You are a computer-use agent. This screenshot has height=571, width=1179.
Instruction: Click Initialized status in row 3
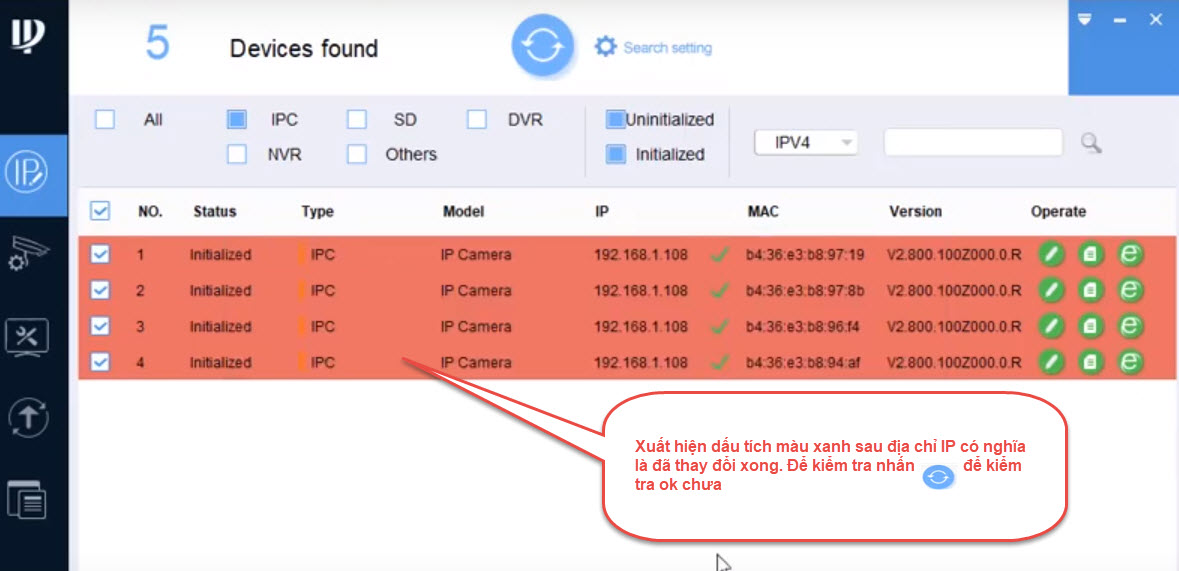click(220, 327)
